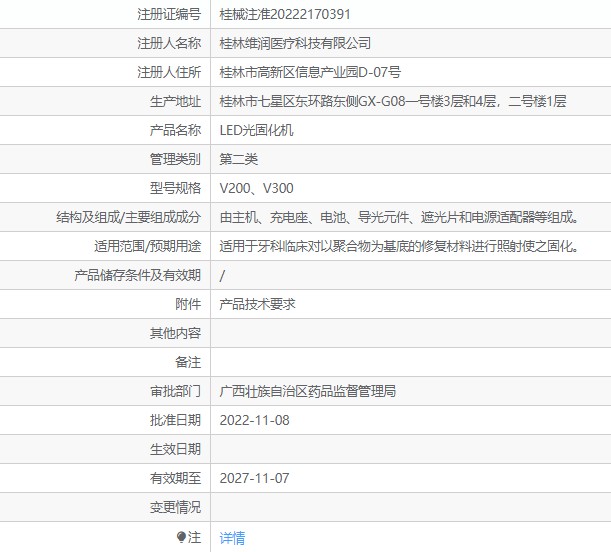The width and height of the screenshot is (611, 552).
Task: Select attachment value 产品技术要求
Action: pyautogui.click(x=257, y=304)
